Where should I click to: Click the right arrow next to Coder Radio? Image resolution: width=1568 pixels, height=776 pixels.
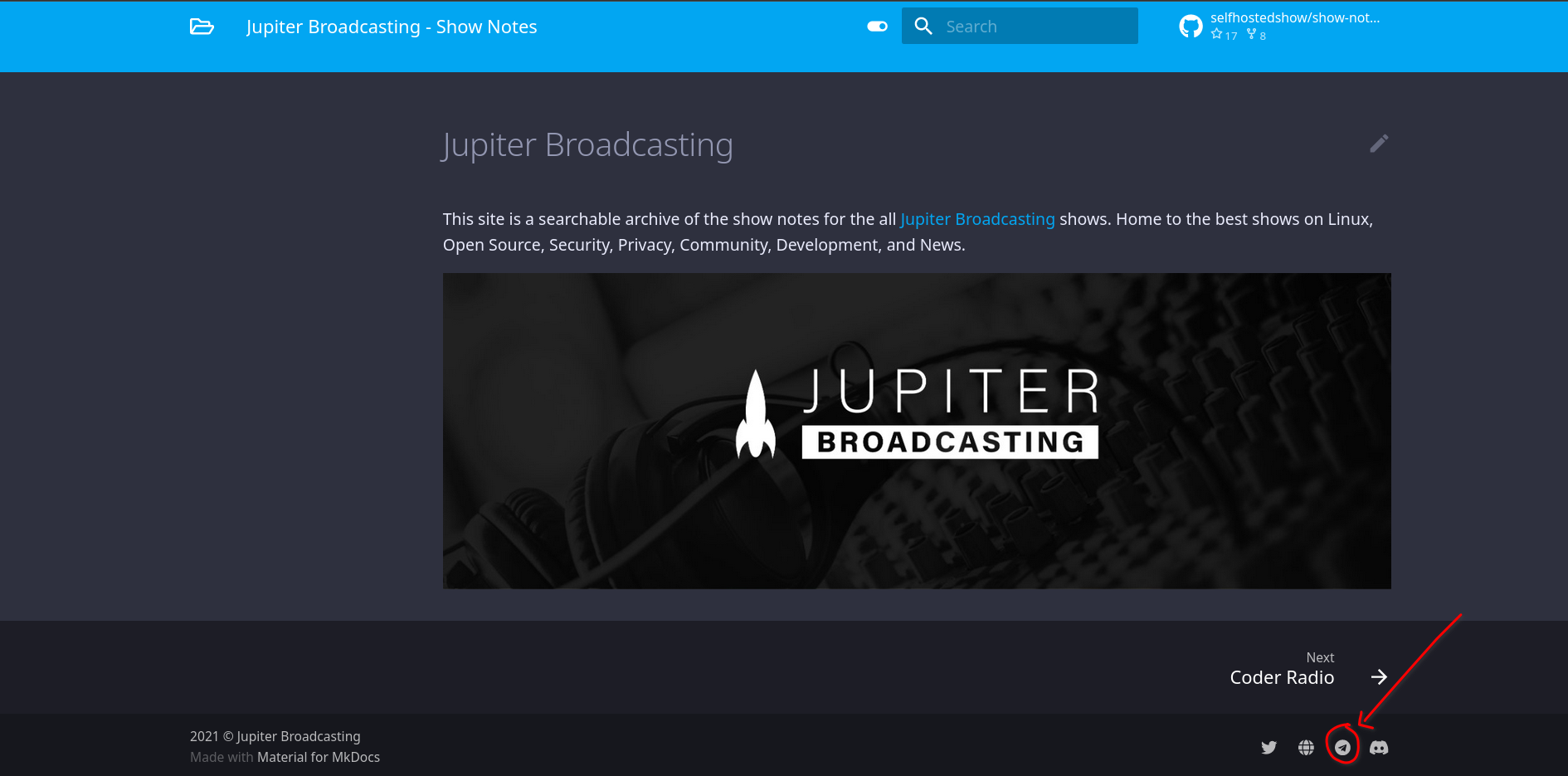coord(1379,677)
